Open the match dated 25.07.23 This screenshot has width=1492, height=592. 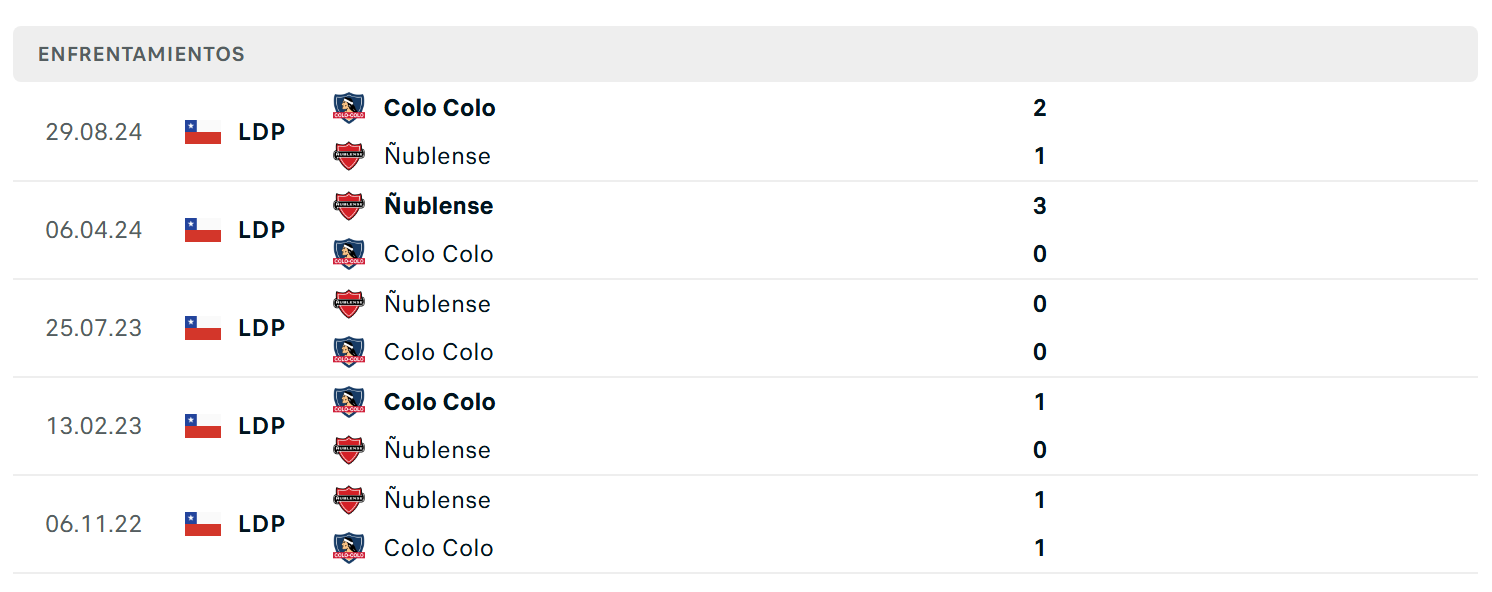tap(745, 328)
